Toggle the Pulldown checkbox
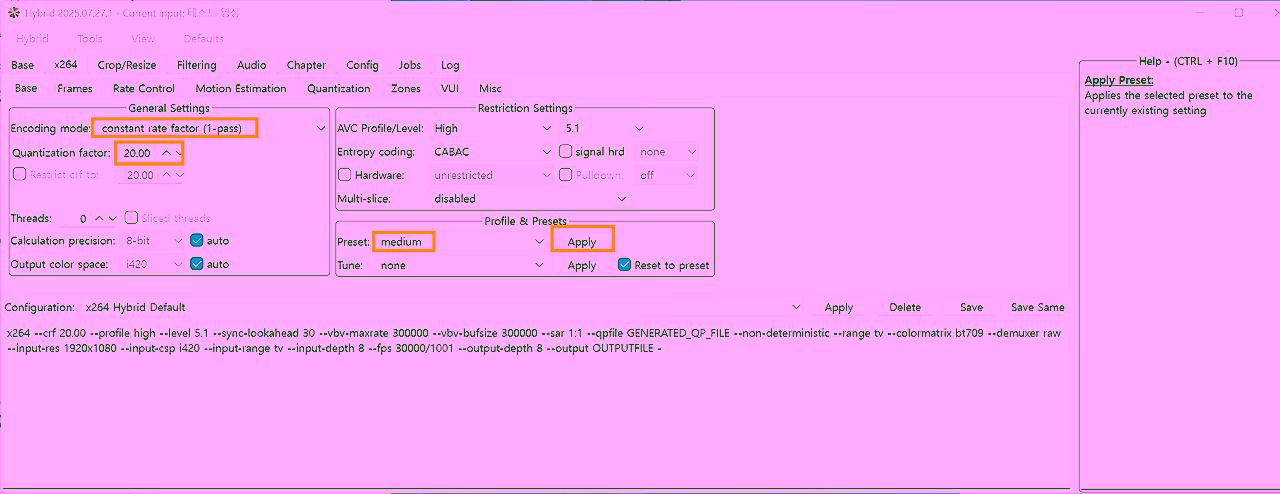 click(565, 175)
